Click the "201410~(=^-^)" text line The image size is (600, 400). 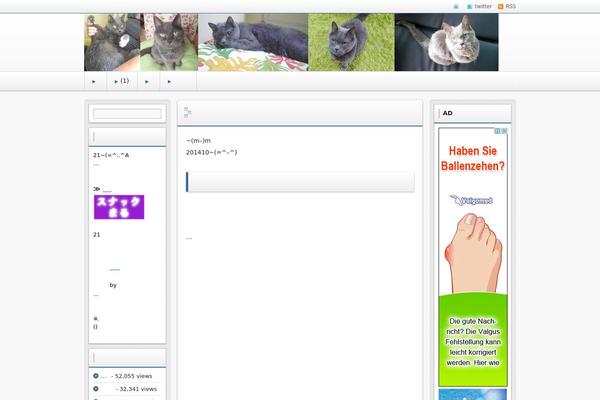(212, 152)
